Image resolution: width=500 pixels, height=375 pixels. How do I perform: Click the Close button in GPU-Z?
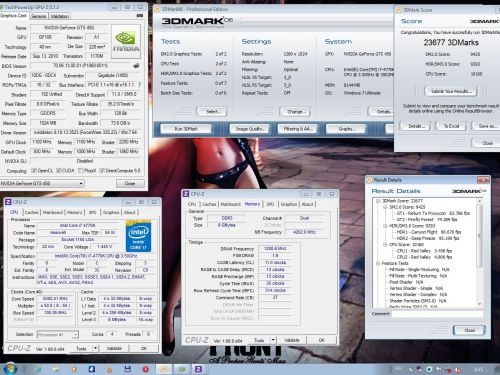[x=130, y=183]
